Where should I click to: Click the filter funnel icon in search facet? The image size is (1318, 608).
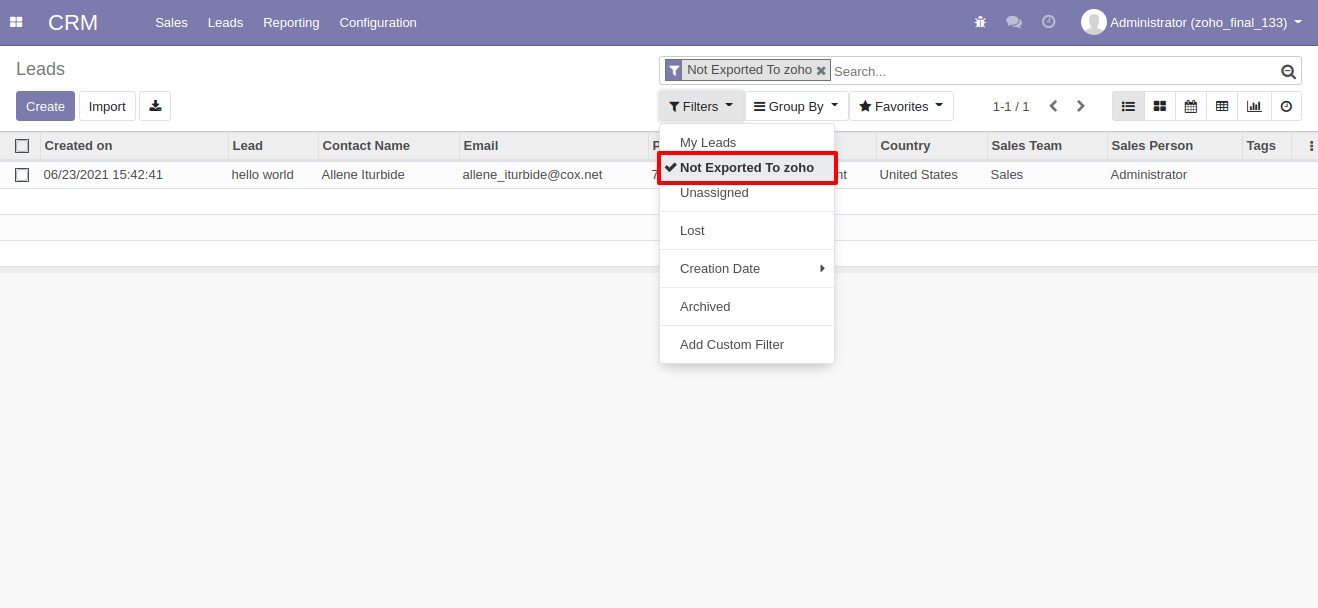pyautogui.click(x=675, y=70)
